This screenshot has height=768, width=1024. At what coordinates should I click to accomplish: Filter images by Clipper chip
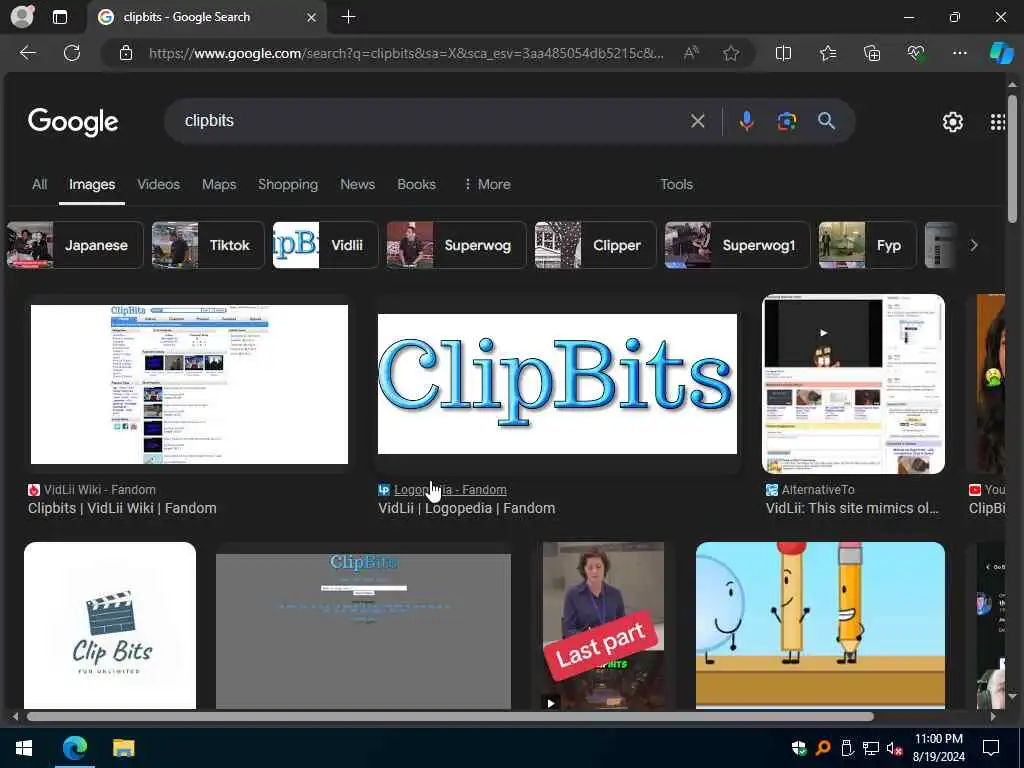pos(595,245)
